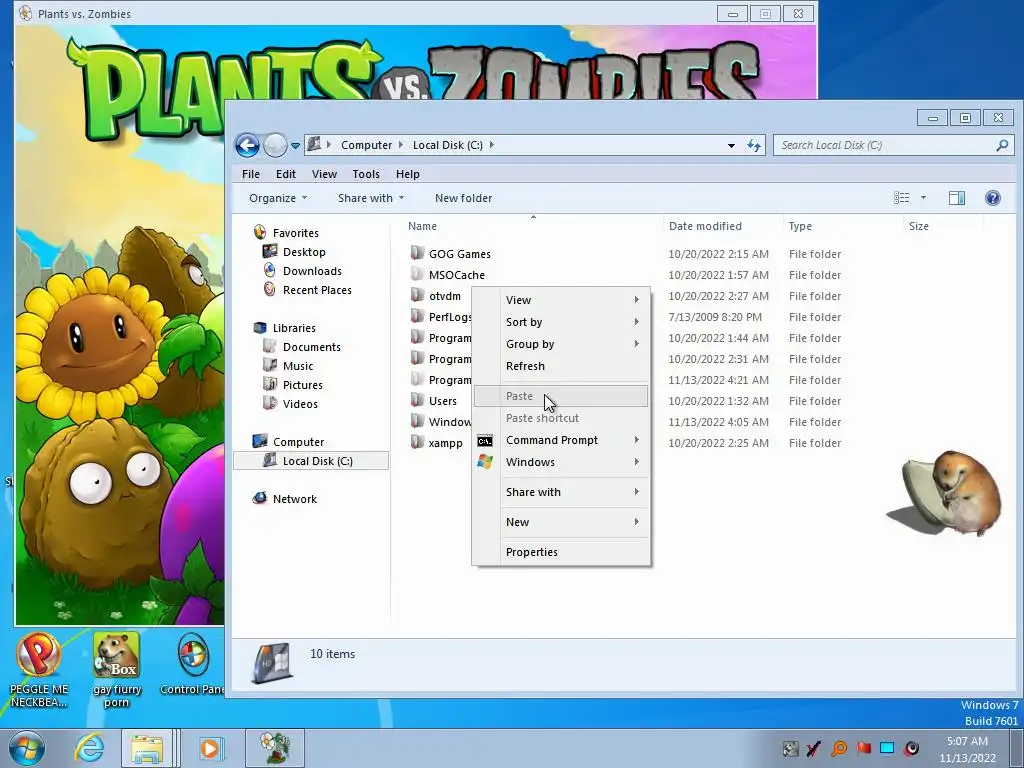Viewport: 1024px width, 768px height.
Task: Click the red flag Action Center tray icon
Action: (x=863, y=748)
